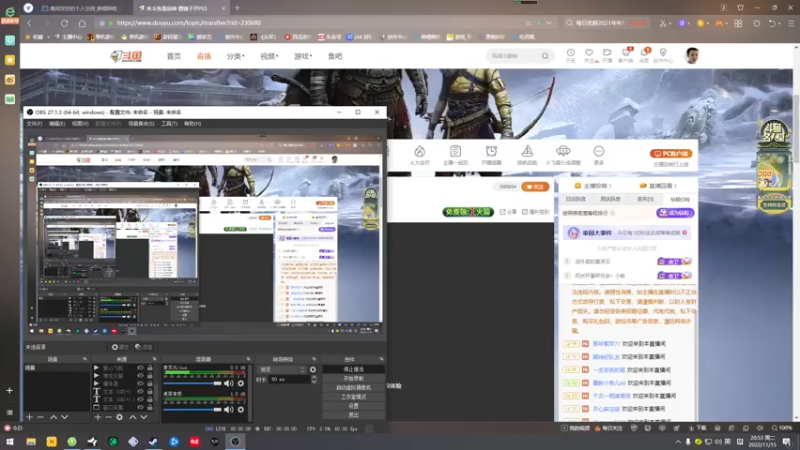This screenshot has height=450, width=800.
Task: Click the UFO 小飞碟 icon
Action: tap(563, 151)
